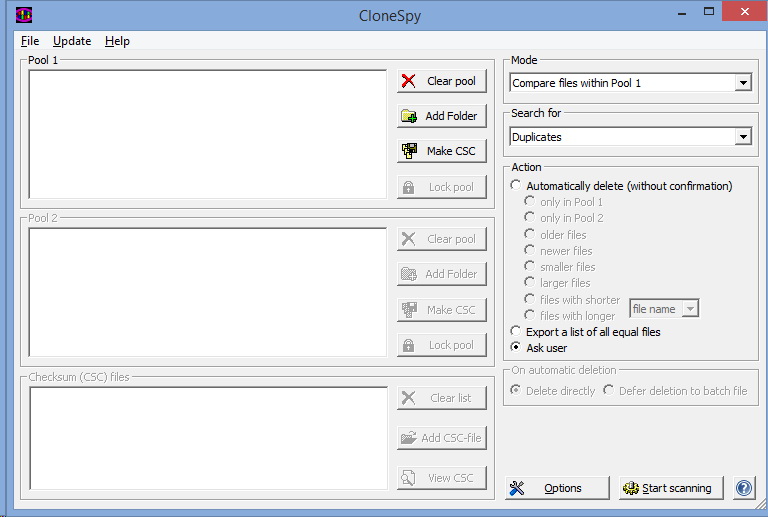Screen dimensions: 768x517
Task: Click Lock pool in Pool 1
Action: click(x=442, y=187)
